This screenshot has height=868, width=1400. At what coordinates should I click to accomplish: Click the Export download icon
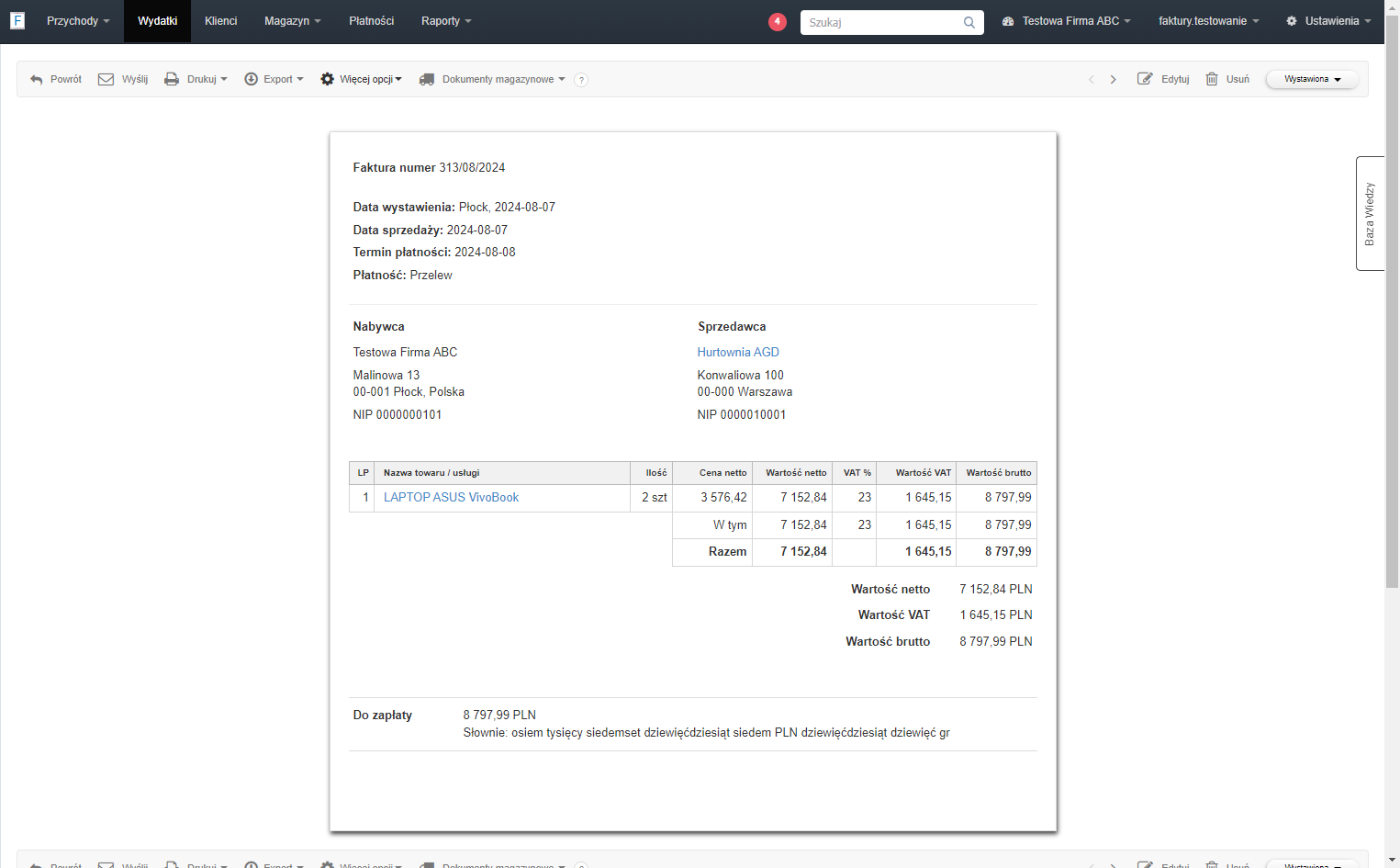point(251,80)
